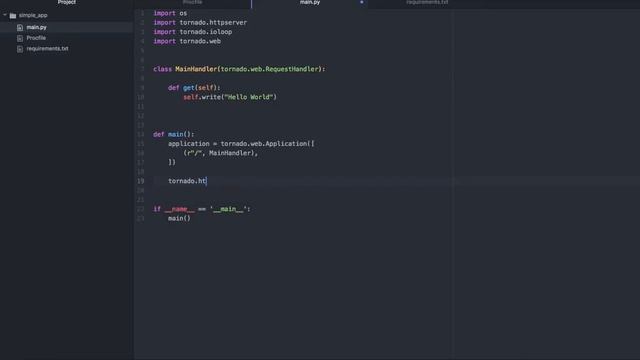This screenshot has height=360, width=640.
Task: Click the Procfile file icon in tree
Action: click(20, 38)
